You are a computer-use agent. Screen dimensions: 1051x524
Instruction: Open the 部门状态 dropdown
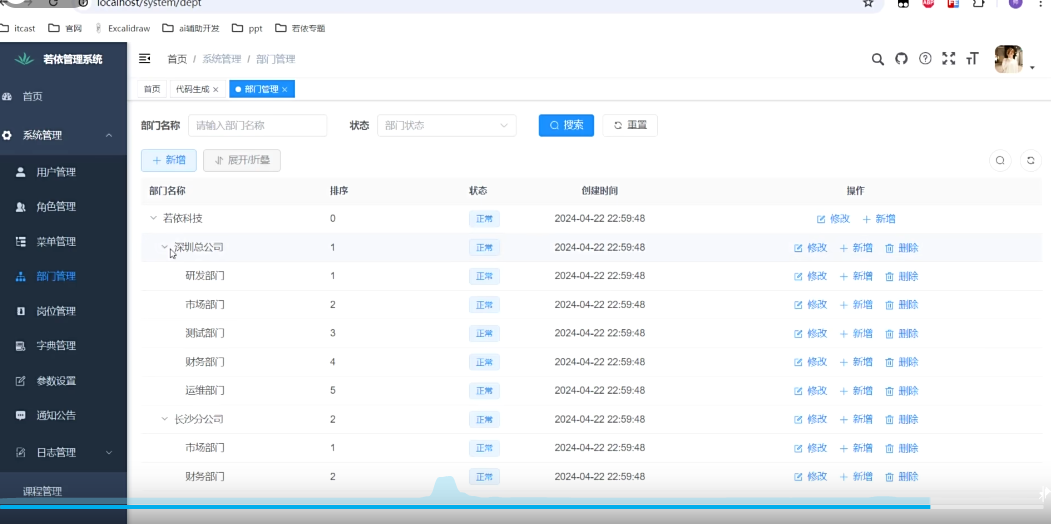coord(446,125)
